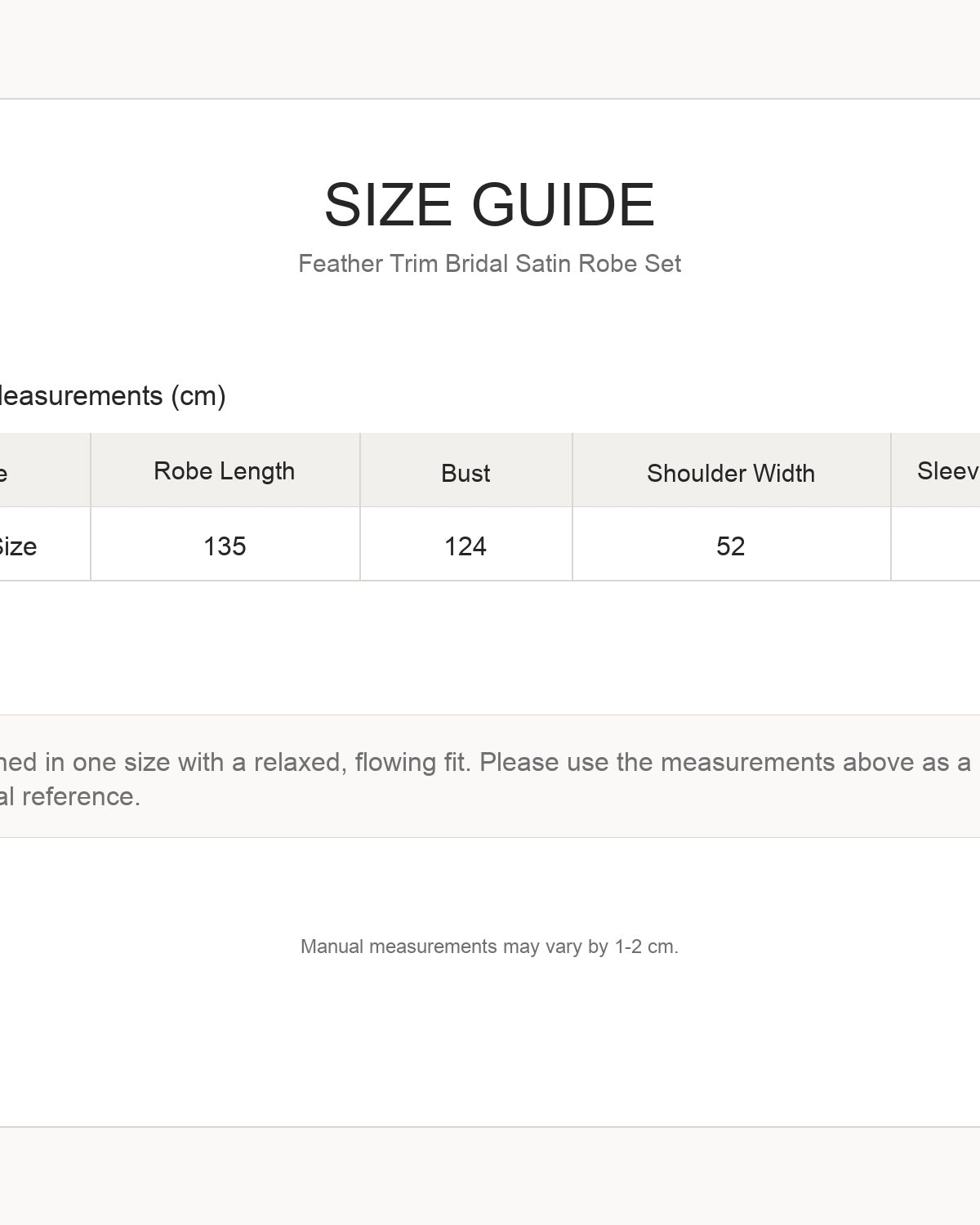Click the Measurements (cm) label
The width and height of the screenshot is (980, 1225).
tap(113, 396)
